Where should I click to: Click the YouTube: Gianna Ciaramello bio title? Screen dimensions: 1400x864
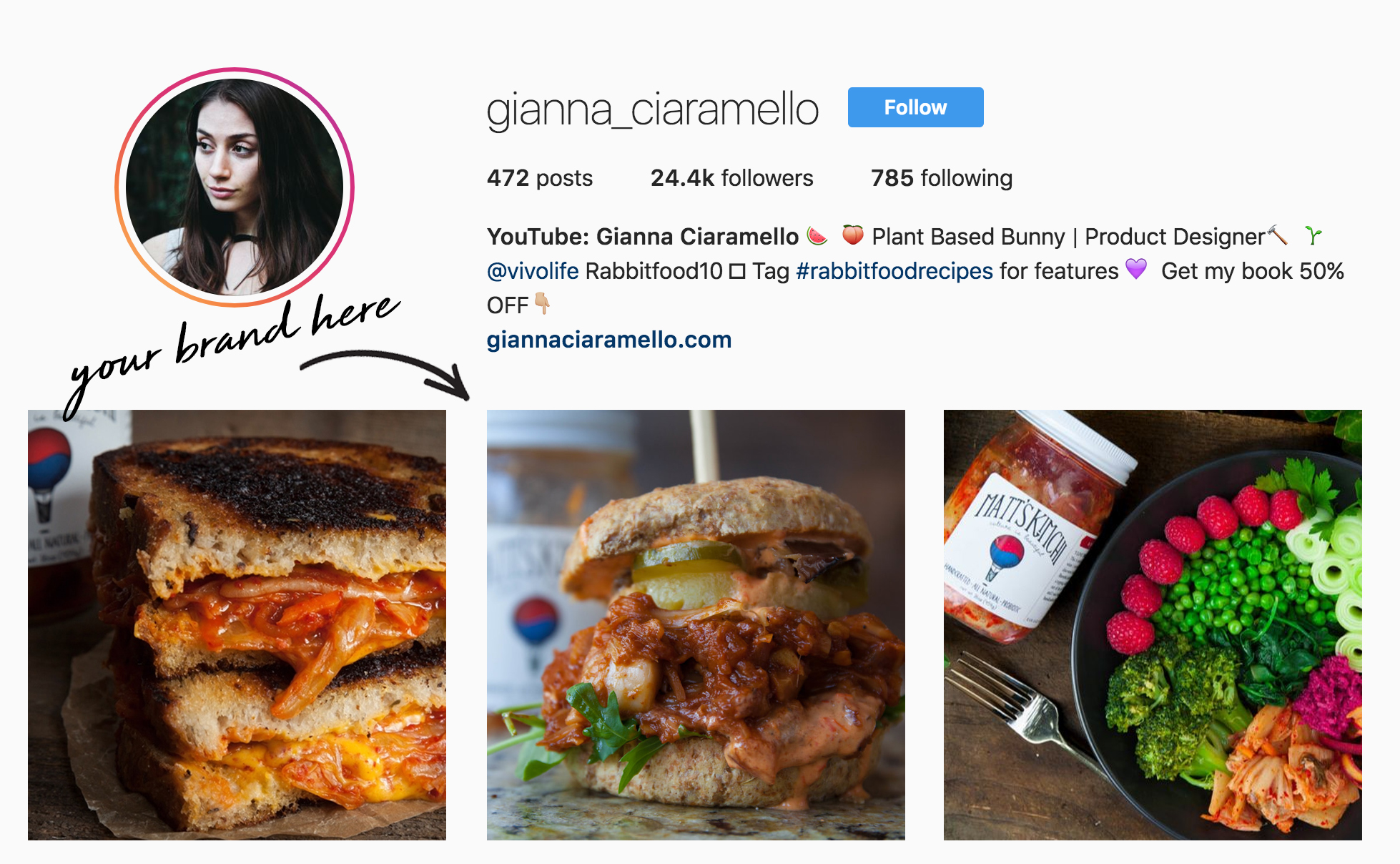[x=643, y=236]
